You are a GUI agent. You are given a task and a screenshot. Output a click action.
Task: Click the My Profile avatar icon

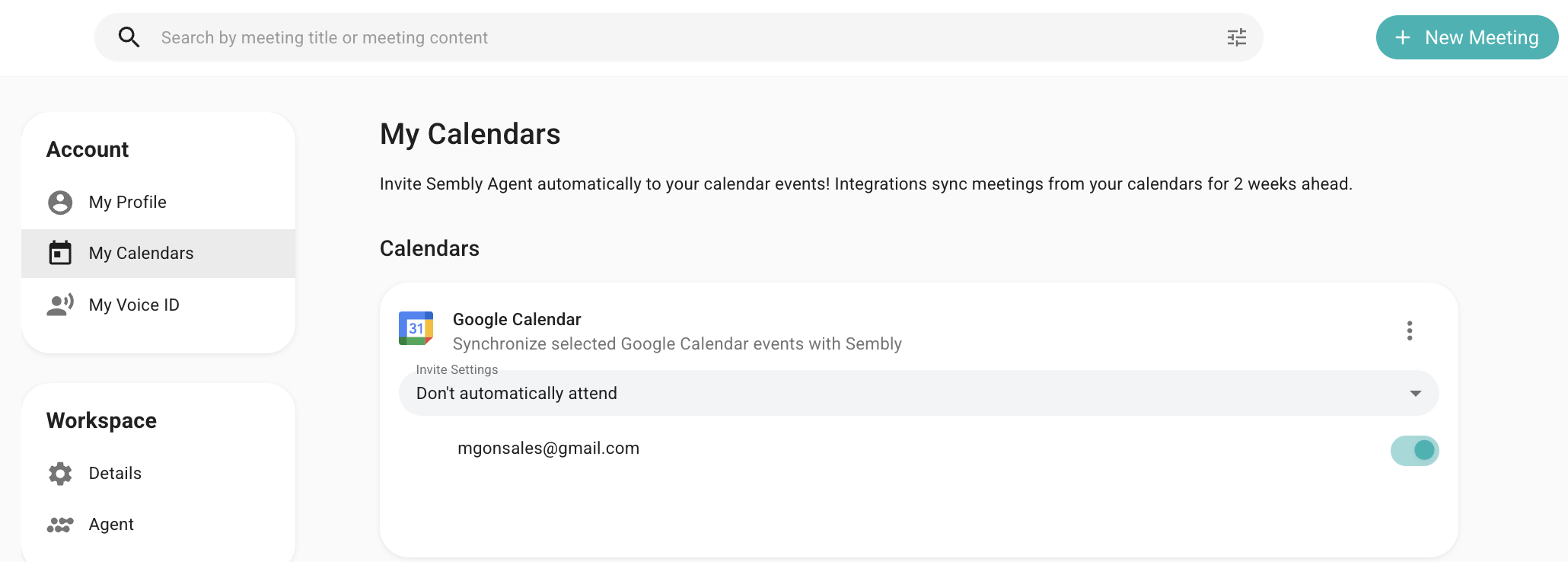(x=60, y=203)
